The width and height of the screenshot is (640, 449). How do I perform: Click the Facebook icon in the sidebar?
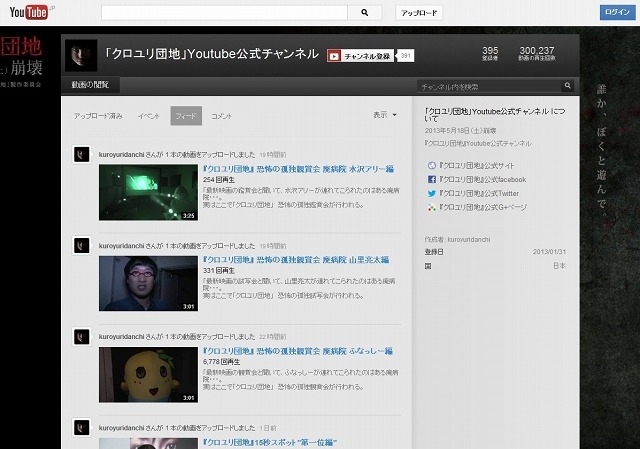tap(431, 179)
